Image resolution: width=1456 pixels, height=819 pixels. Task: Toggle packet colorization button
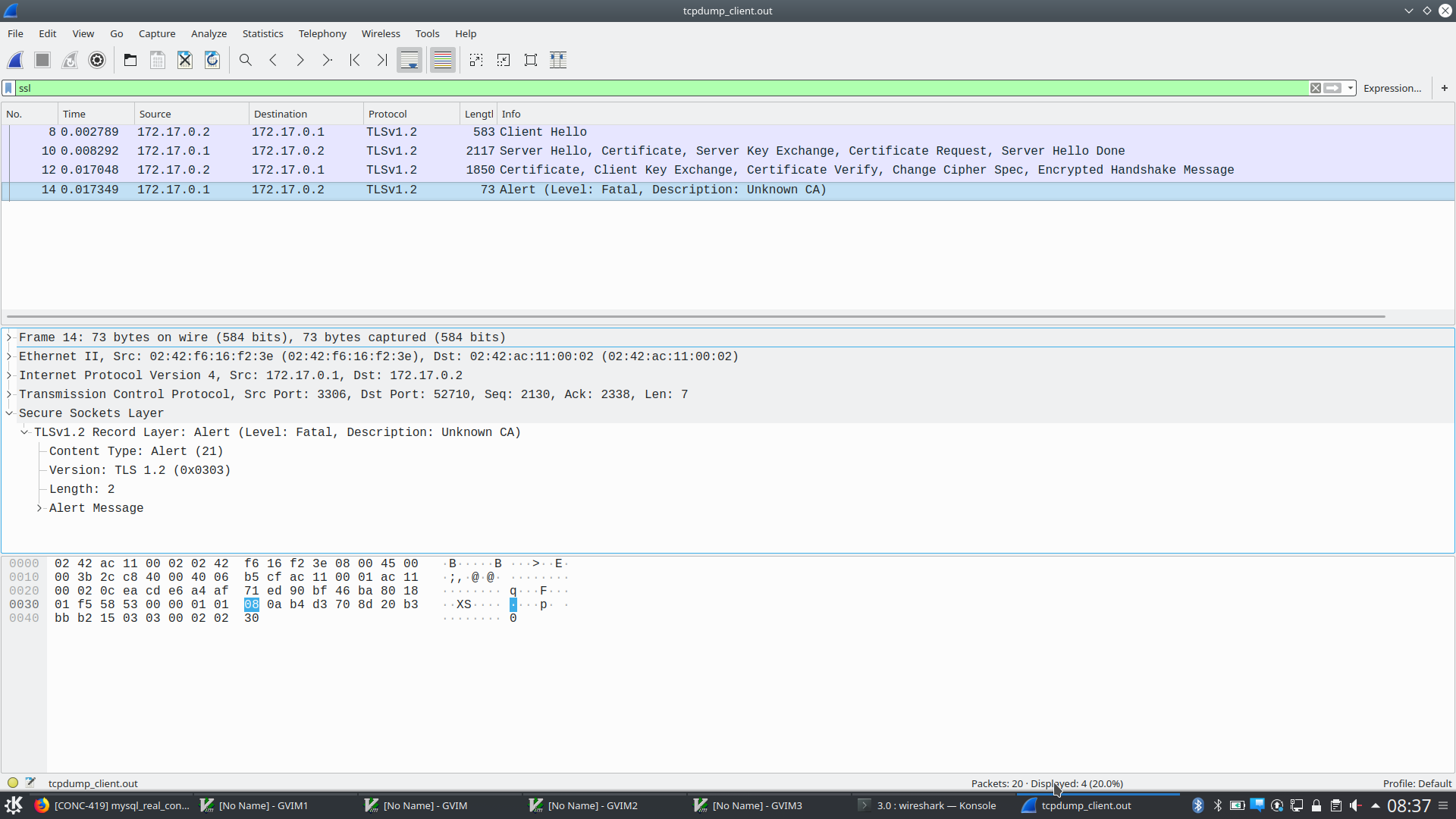coord(443,61)
